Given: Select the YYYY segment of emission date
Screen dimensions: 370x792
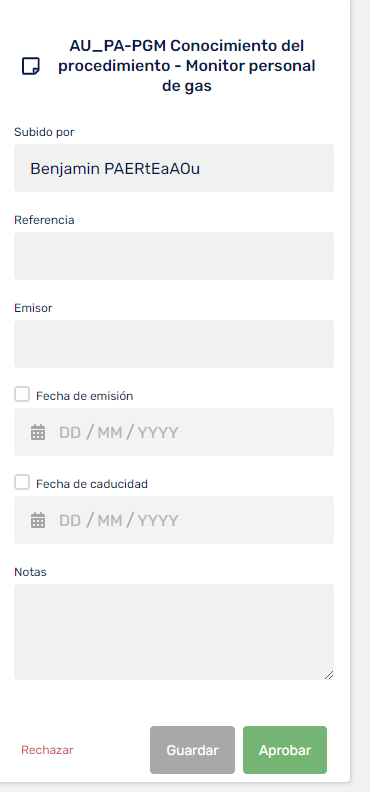Looking at the screenshot, I should coord(158,433).
